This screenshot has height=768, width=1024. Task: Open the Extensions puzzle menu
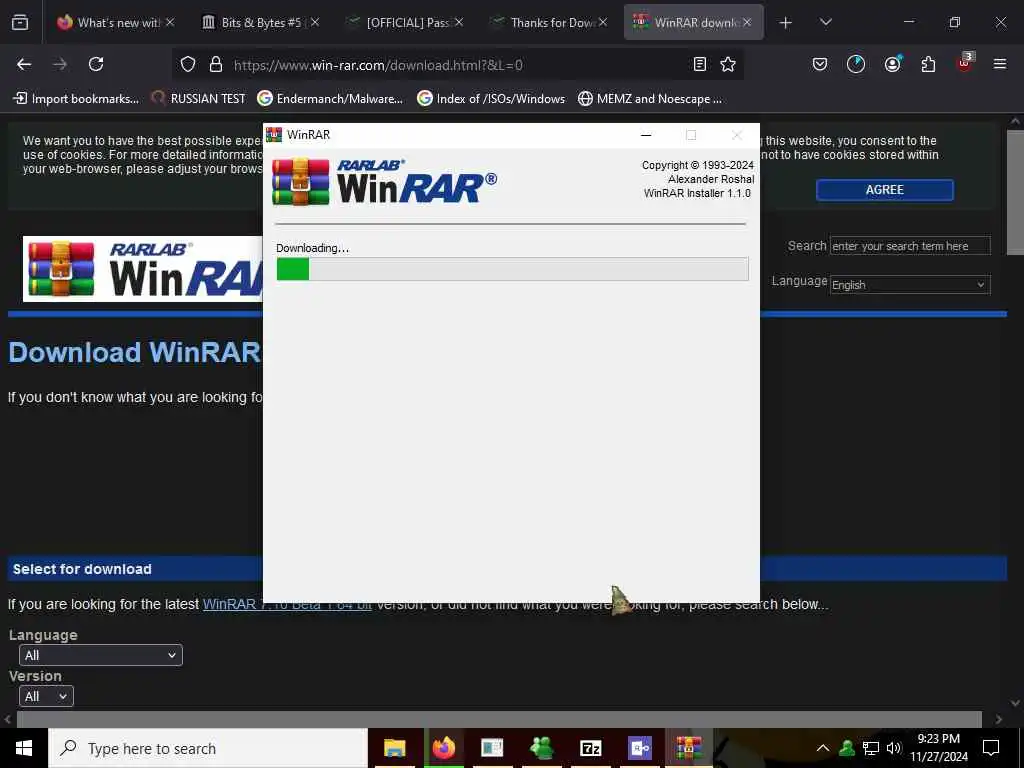coord(928,64)
